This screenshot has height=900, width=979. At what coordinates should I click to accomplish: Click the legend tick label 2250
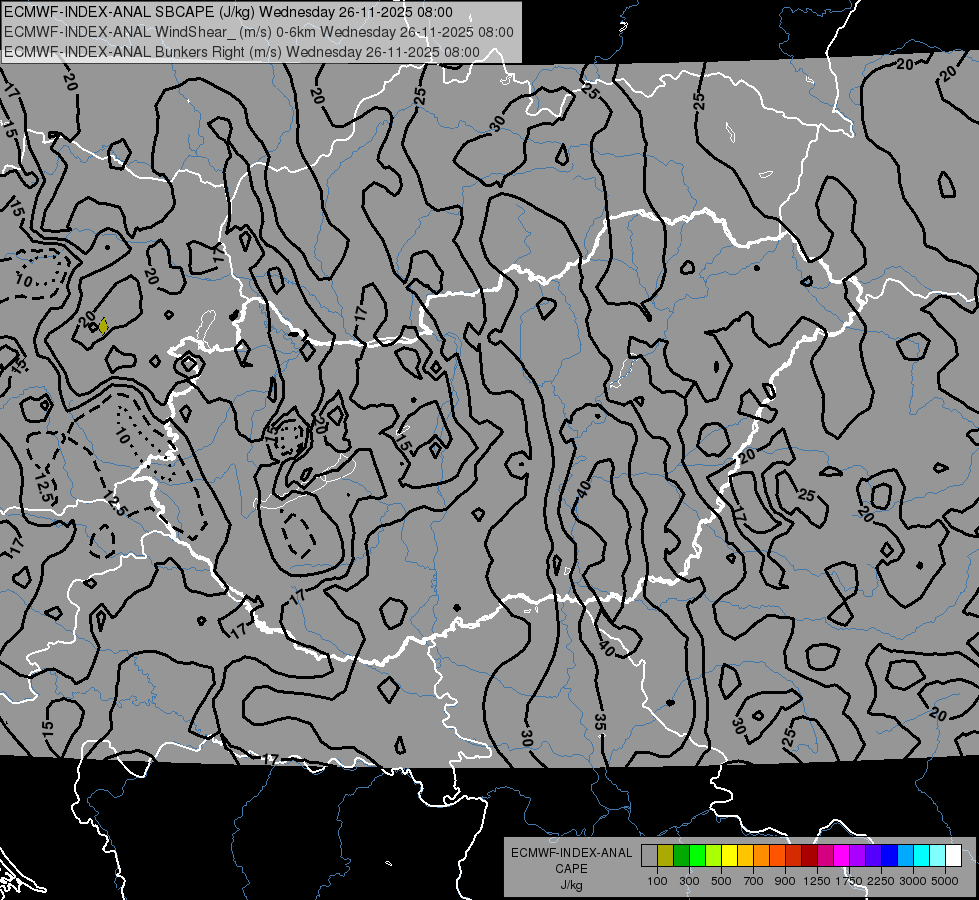click(x=881, y=881)
